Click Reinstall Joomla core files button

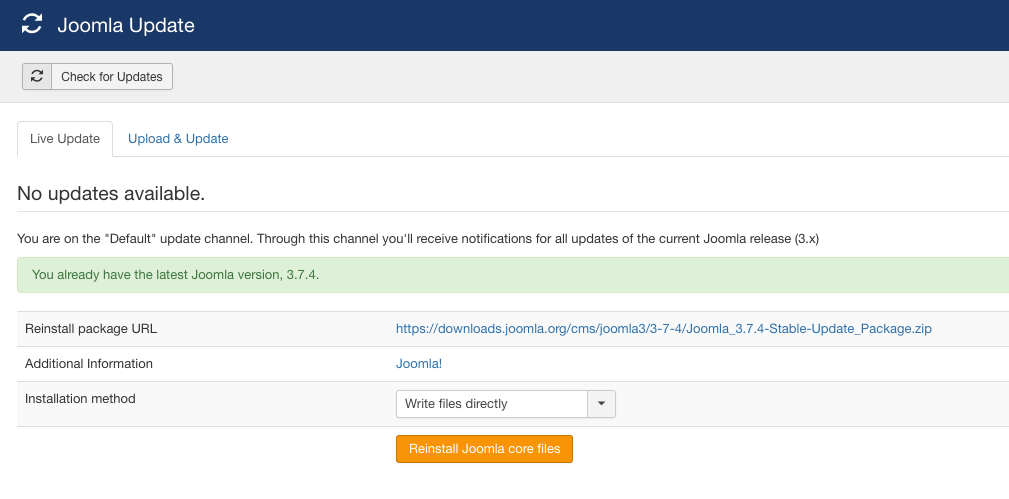pyautogui.click(x=484, y=449)
